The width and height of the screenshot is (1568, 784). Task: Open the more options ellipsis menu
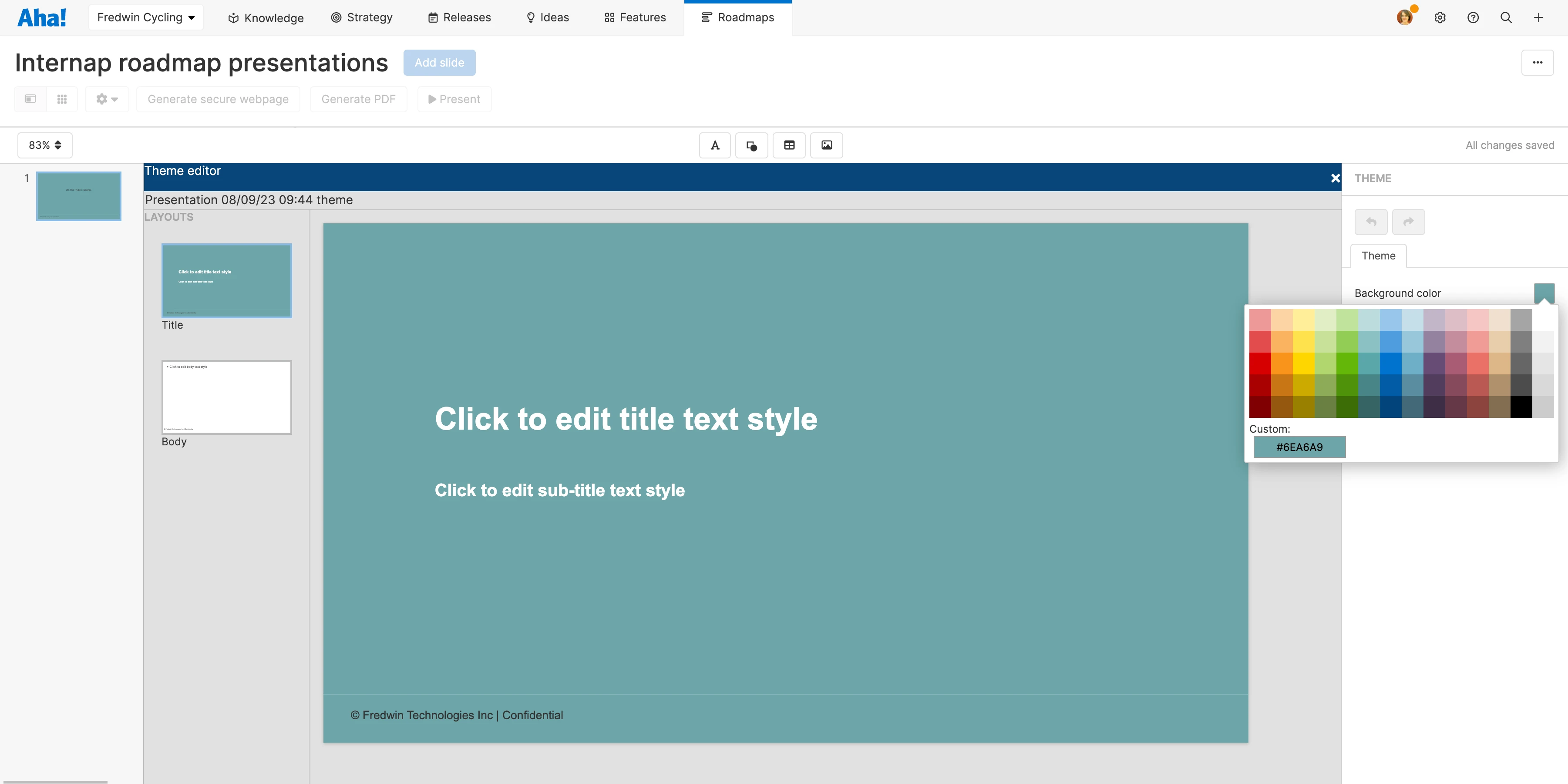1538,62
